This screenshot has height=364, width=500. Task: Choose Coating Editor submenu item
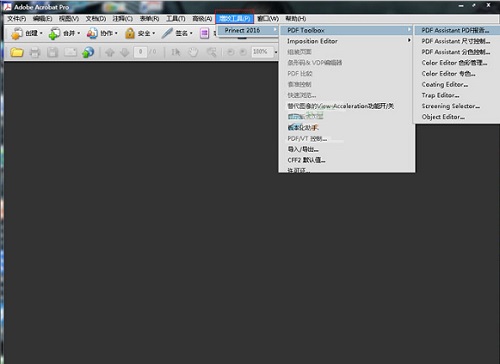click(457, 84)
